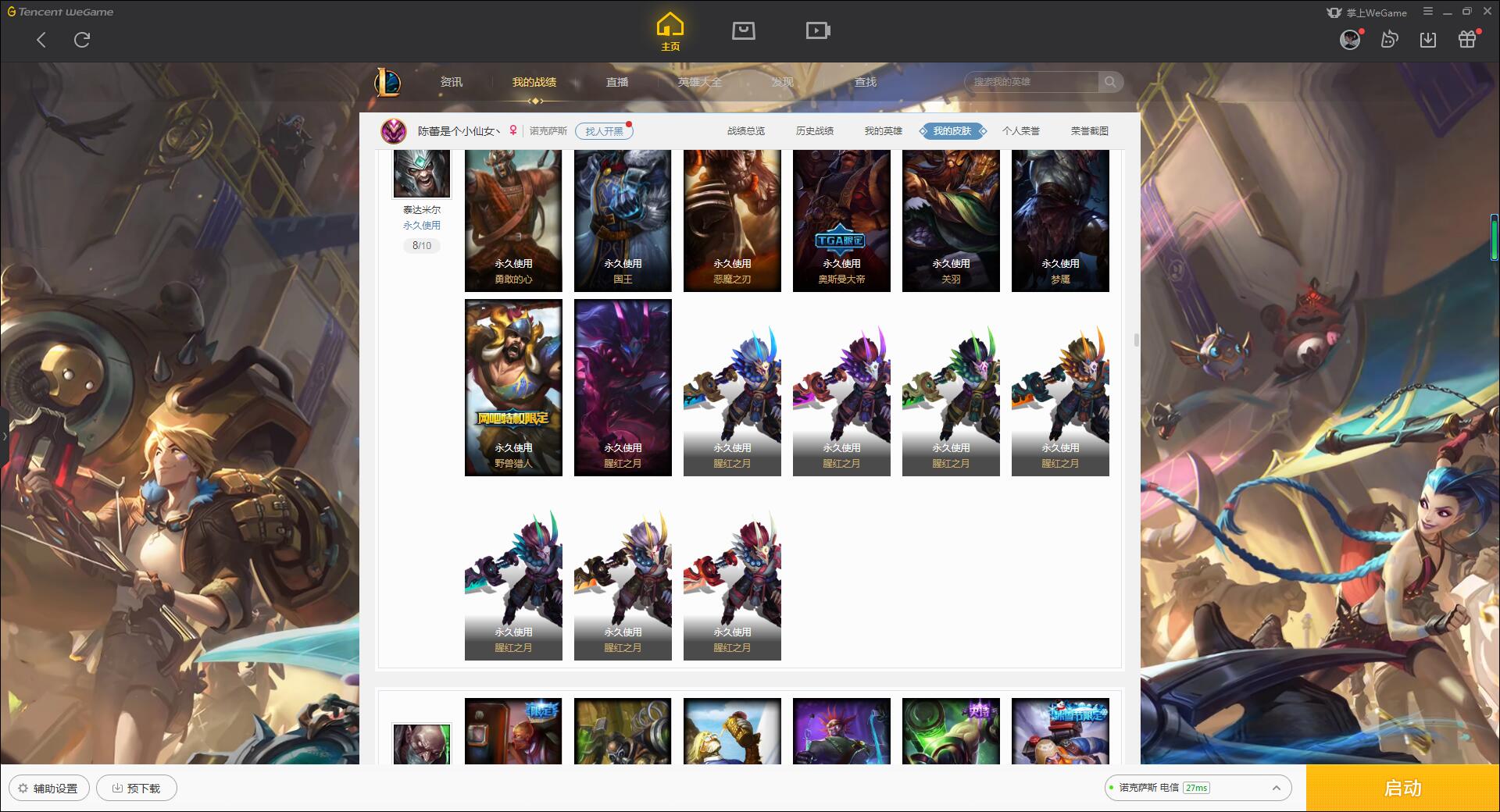The image size is (1500, 812).
Task: Open the 奥斯曼大帝 TGA限定 skin card
Action: click(841, 221)
